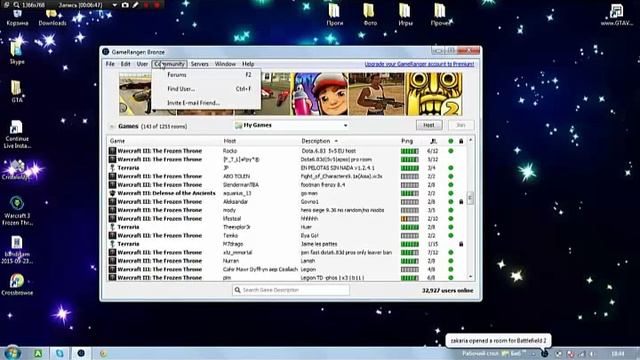This screenshot has height=360, width=640.
Task: Click the green A icon in the taskbar
Action: (x=38, y=353)
